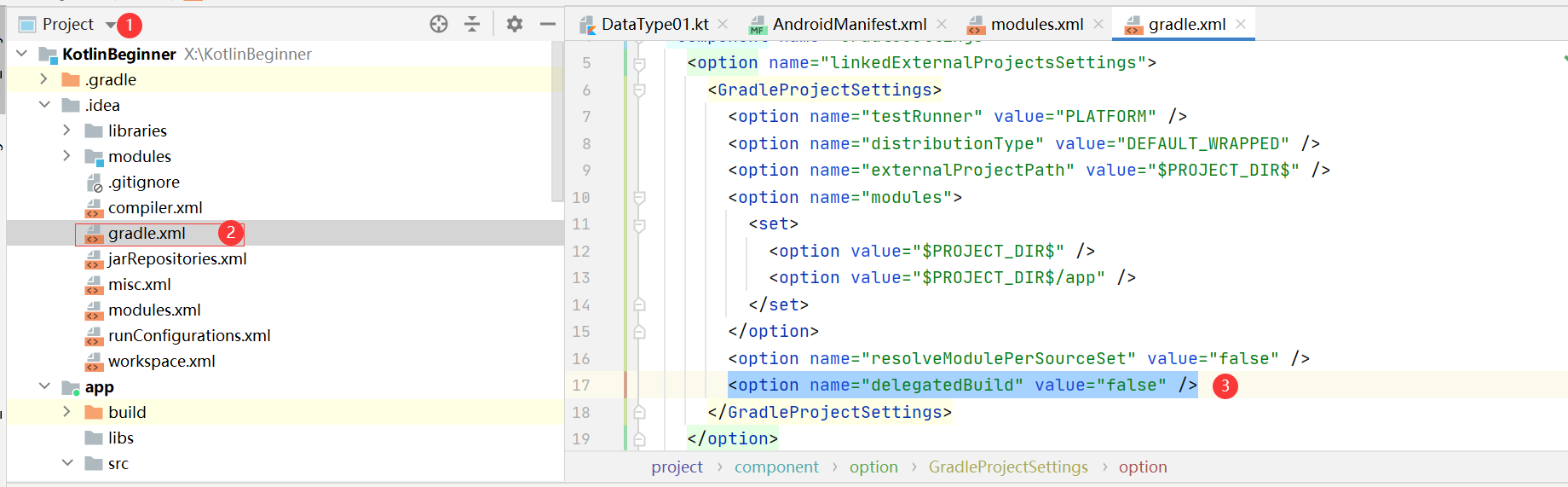Close the modules.xml tab
Screen dimensions: 1568x487
pos(1098,24)
